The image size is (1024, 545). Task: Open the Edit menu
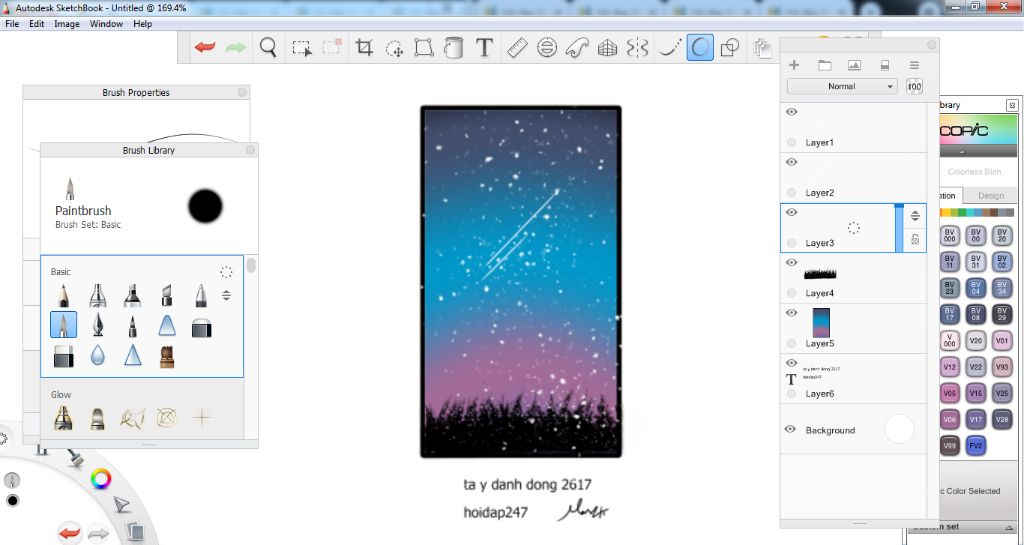pos(37,23)
